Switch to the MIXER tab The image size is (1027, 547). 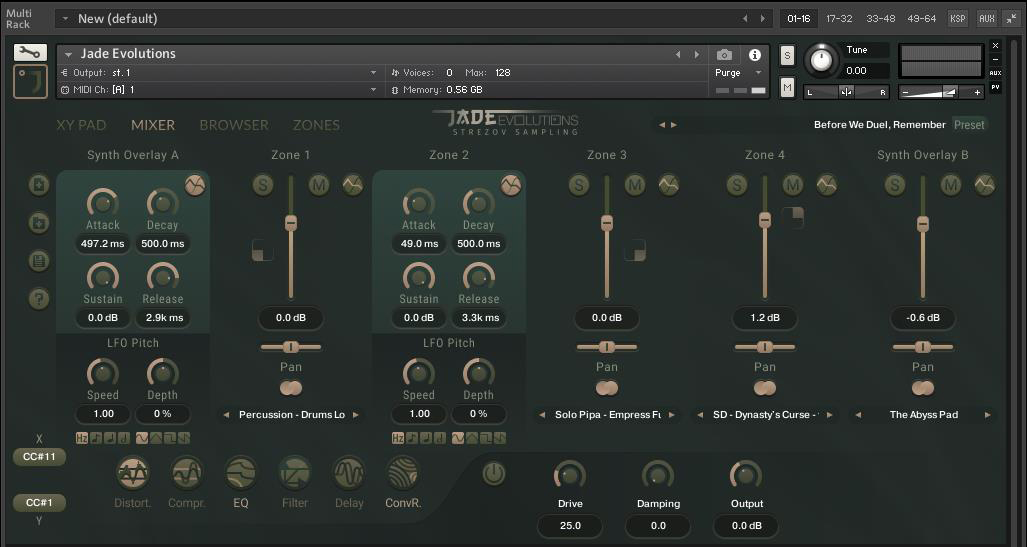153,125
